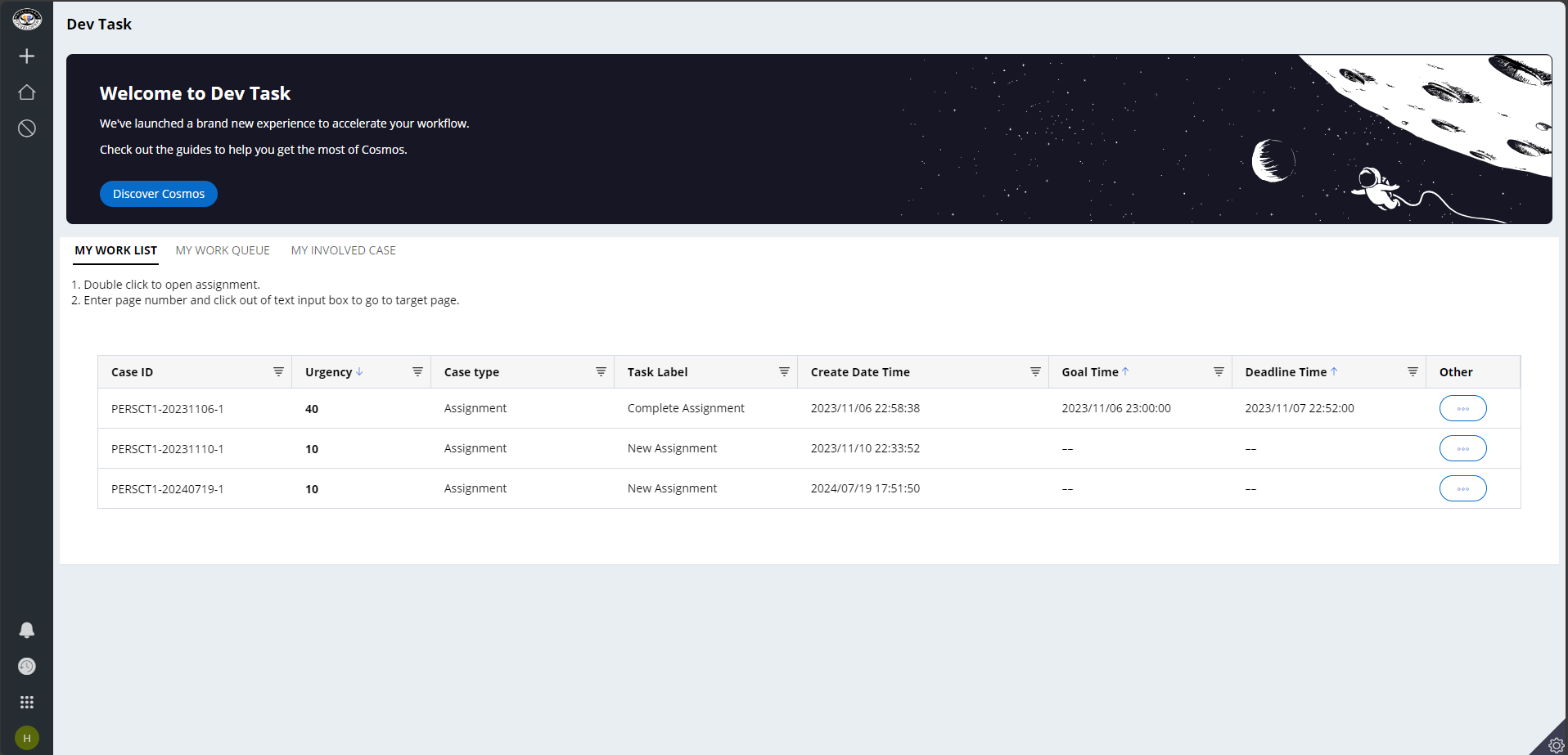Click the application logo at top-left
1568x755 pixels.
27,19
